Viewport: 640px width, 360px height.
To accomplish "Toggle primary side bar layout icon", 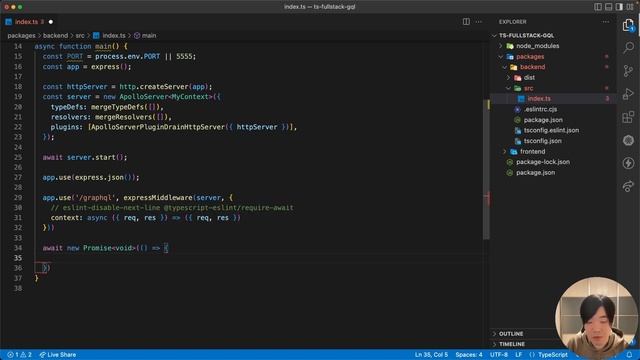I will click(598, 7).
